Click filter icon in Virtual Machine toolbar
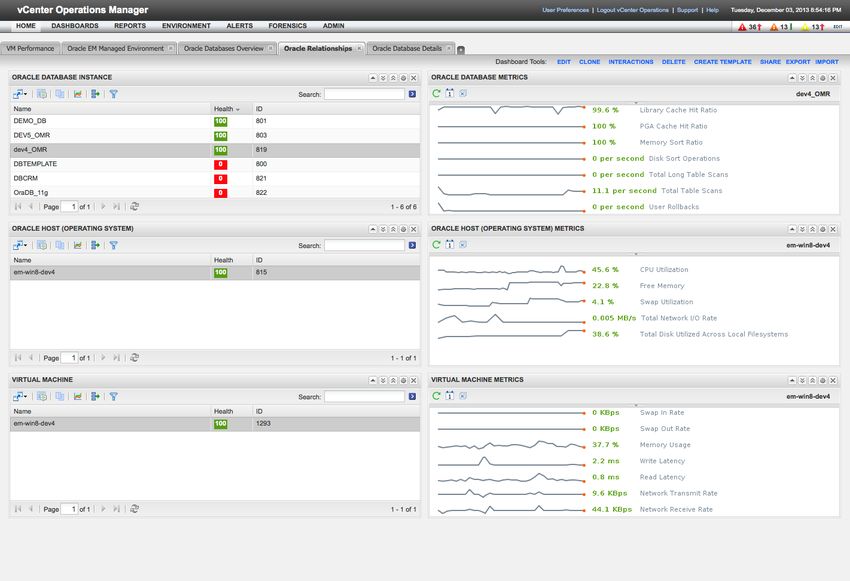 pyautogui.click(x=113, y=397)
